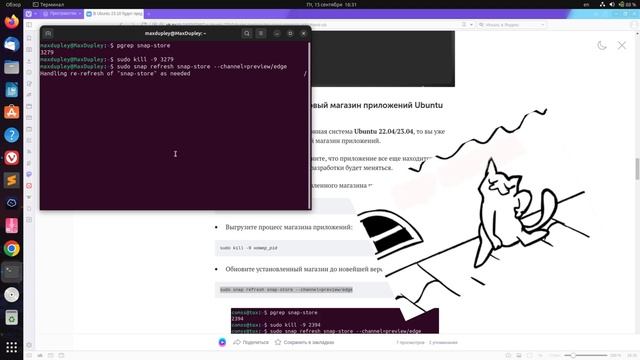Select the Terminal icon in the dock
The image size is (640, 360).
coord(11,271)
